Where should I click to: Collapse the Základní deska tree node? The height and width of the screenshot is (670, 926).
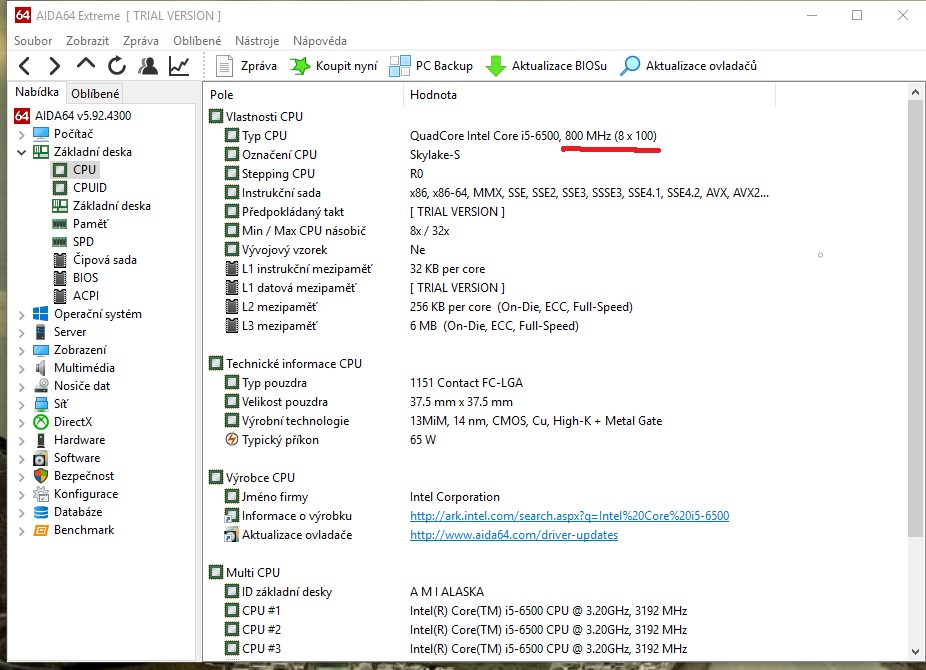[x=22, y=152]
